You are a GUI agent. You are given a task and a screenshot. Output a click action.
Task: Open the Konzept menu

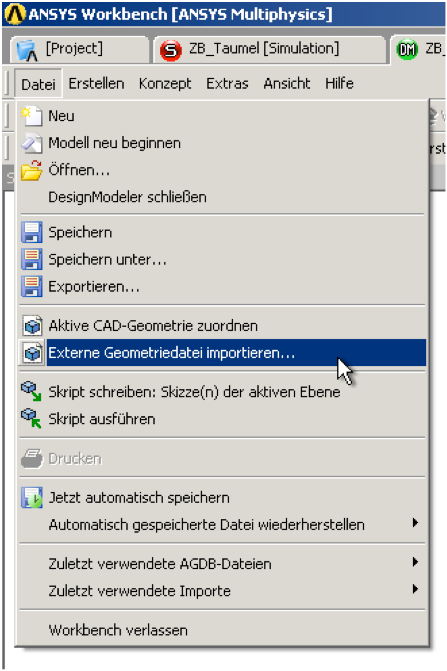(x=165, y=84)
